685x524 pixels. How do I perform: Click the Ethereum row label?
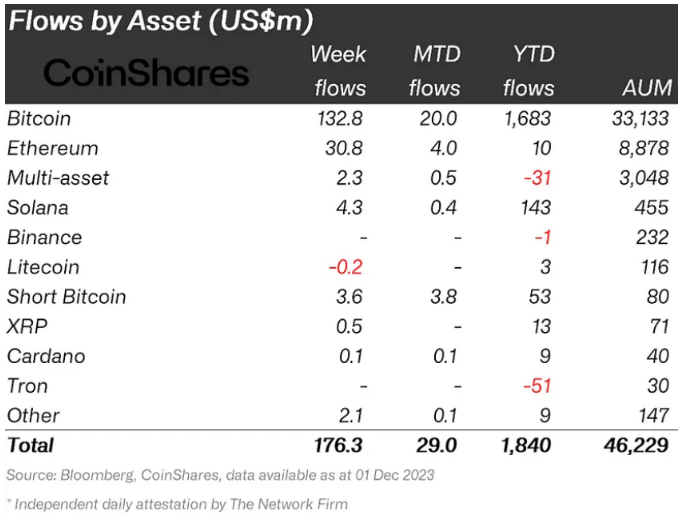click(52, 149)
